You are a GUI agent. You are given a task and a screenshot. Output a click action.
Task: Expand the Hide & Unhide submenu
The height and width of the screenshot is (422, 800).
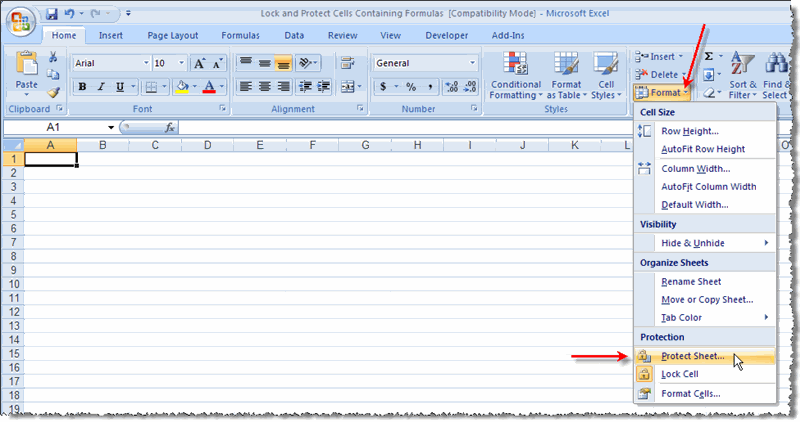706,243
